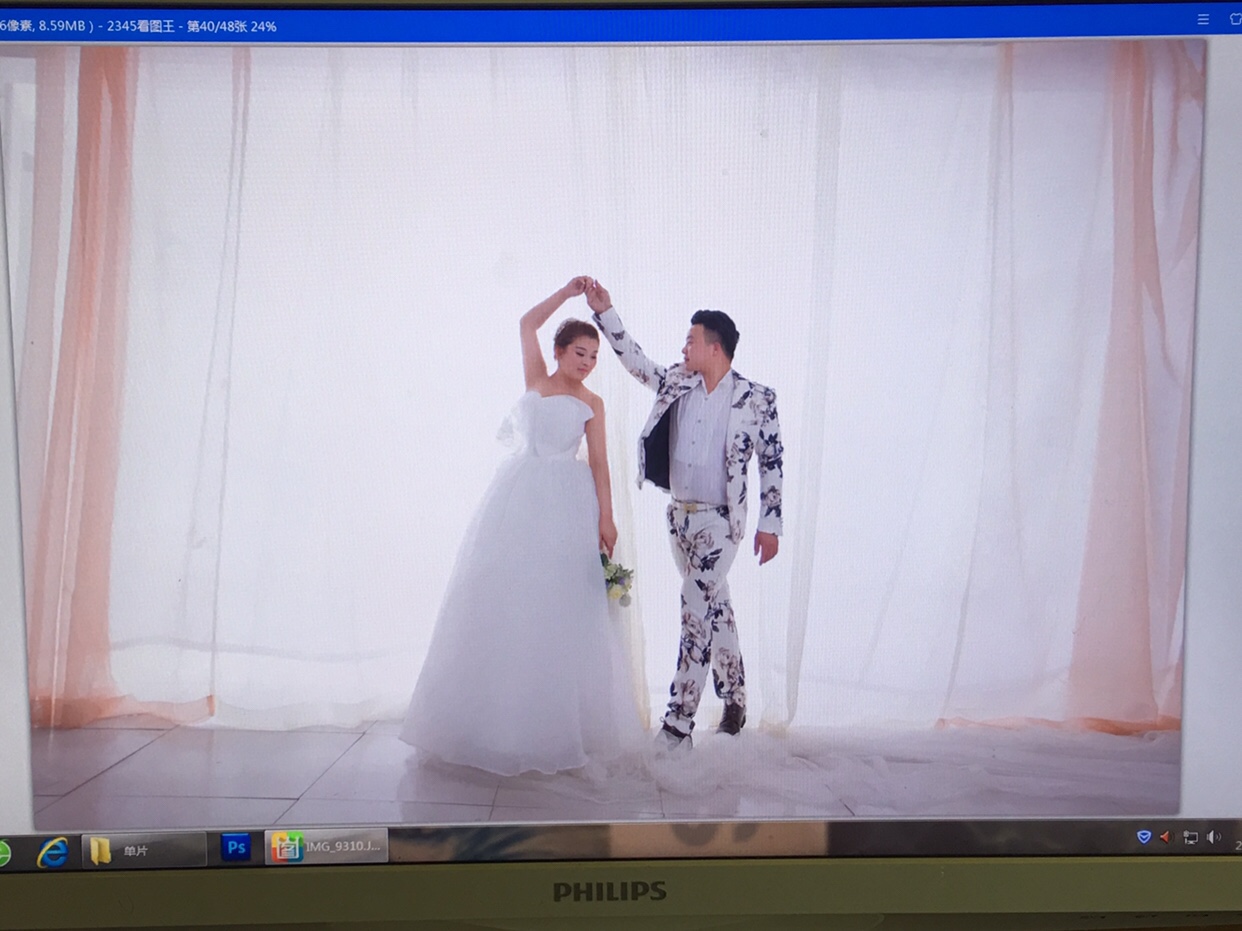This screenshot has width=1242, height=931.
Task: Open the network tray icon
Action: [1190, 838]
